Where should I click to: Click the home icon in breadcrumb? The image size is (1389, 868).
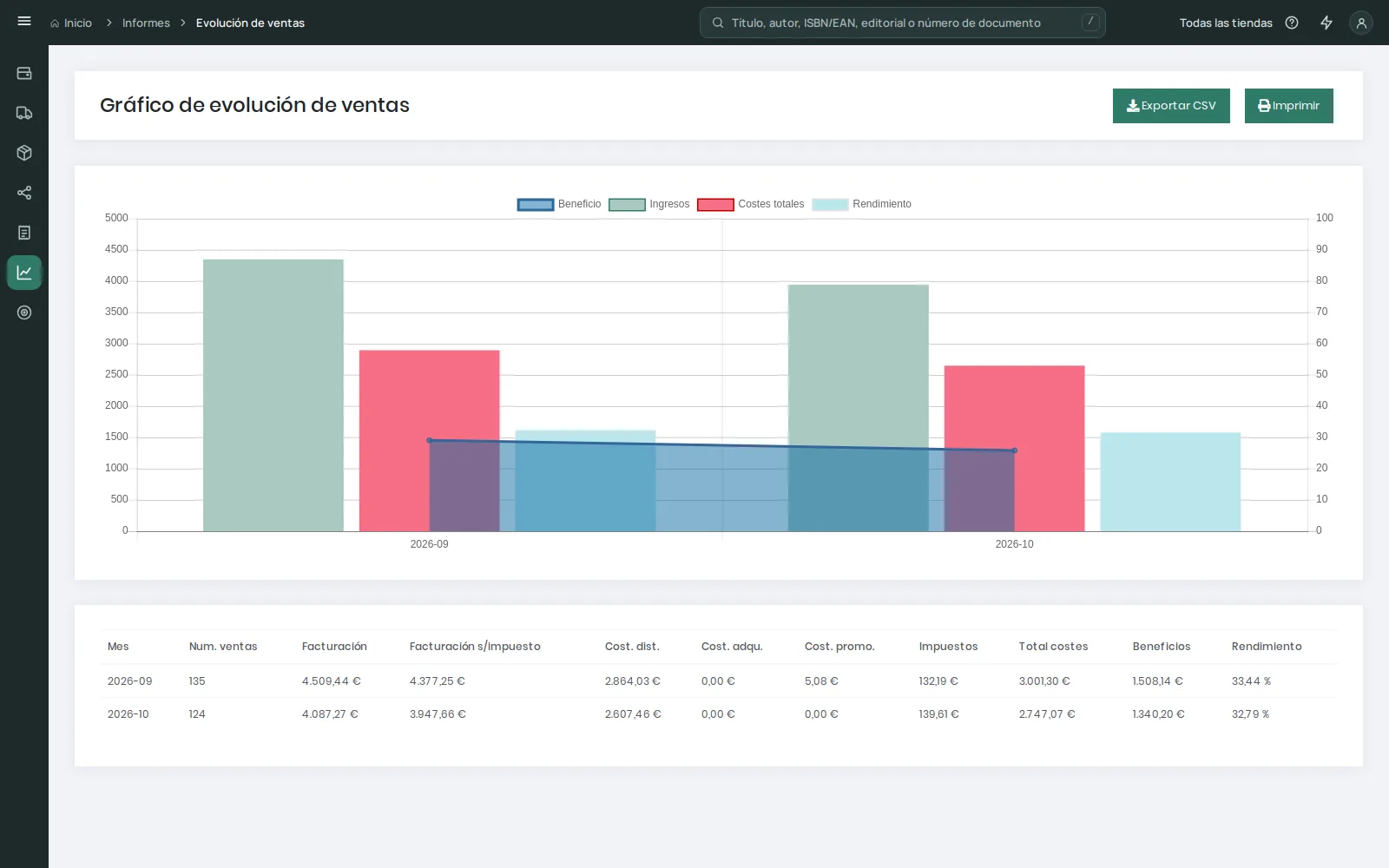point(55,23)
